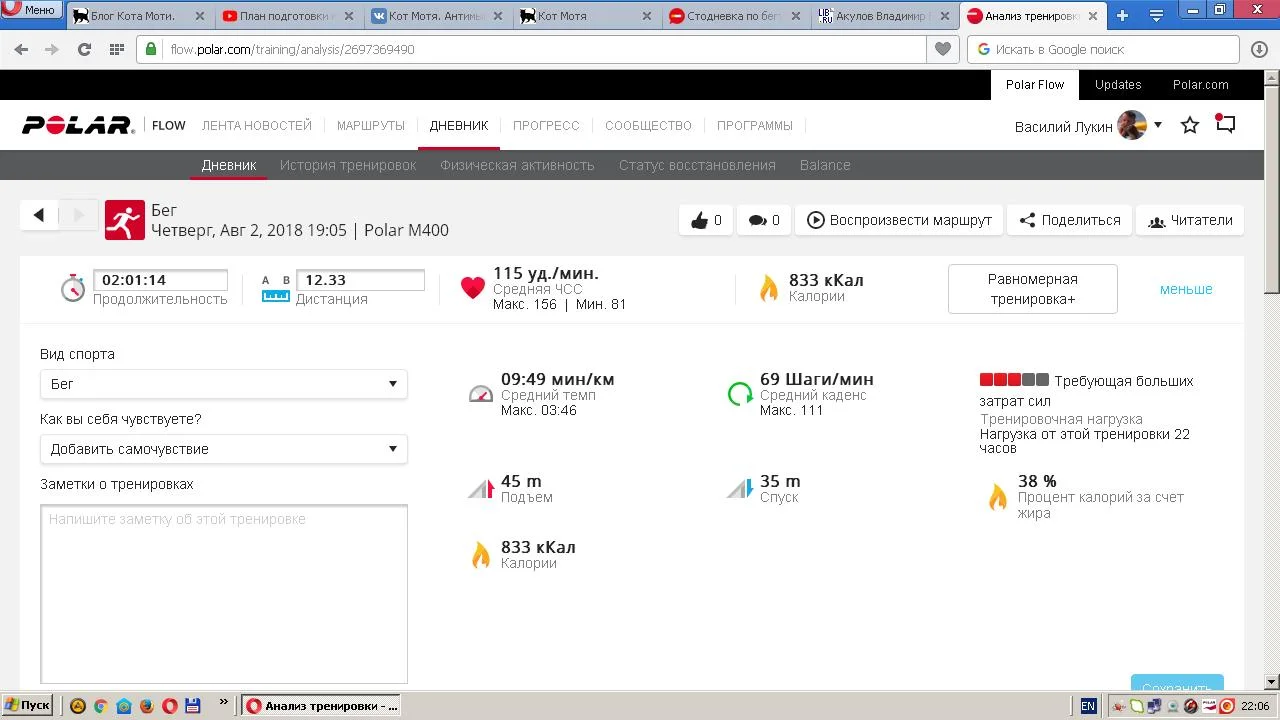
Task: Click the Polar logo
Action: pyautogui.click(x=78, y=125)
